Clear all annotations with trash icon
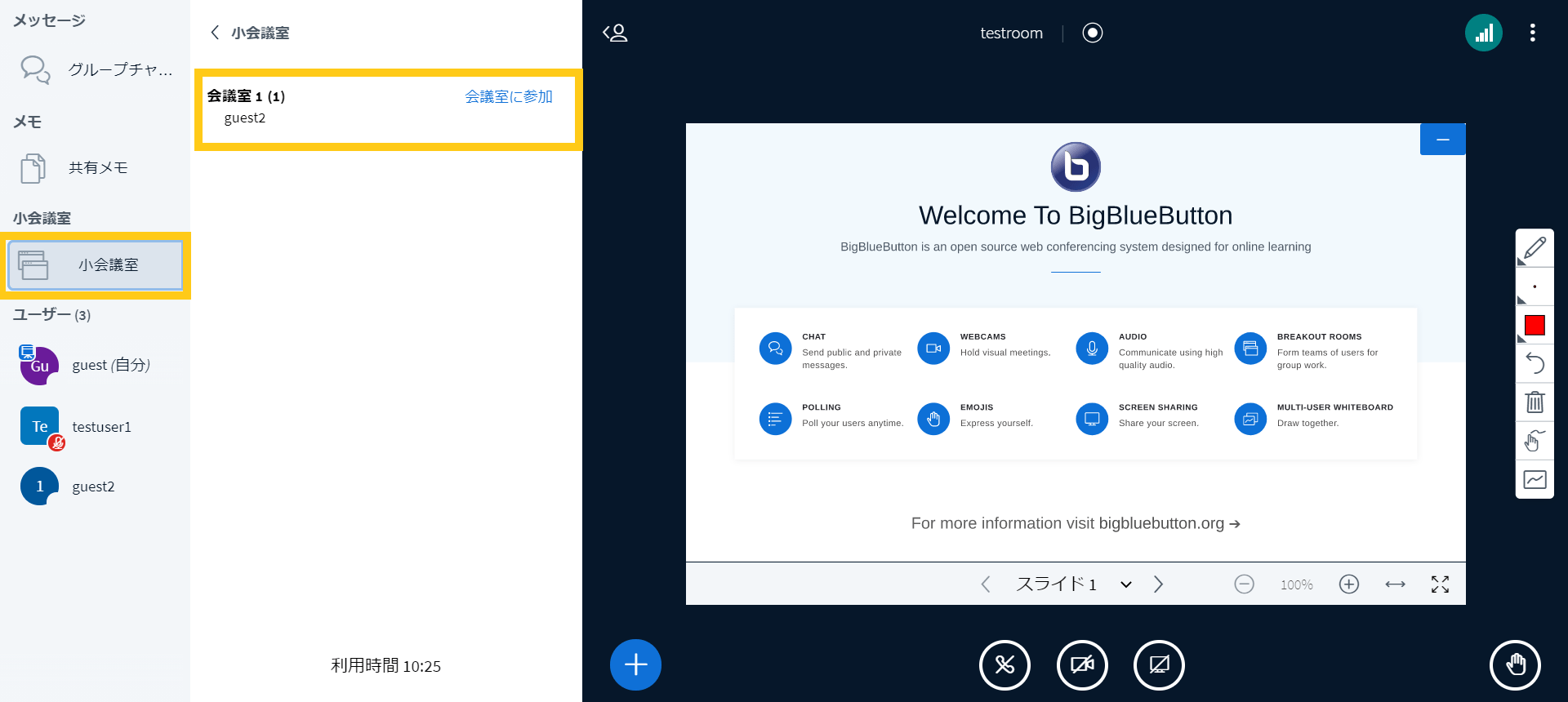The image size is (1568, 702). coord(1535,402)
